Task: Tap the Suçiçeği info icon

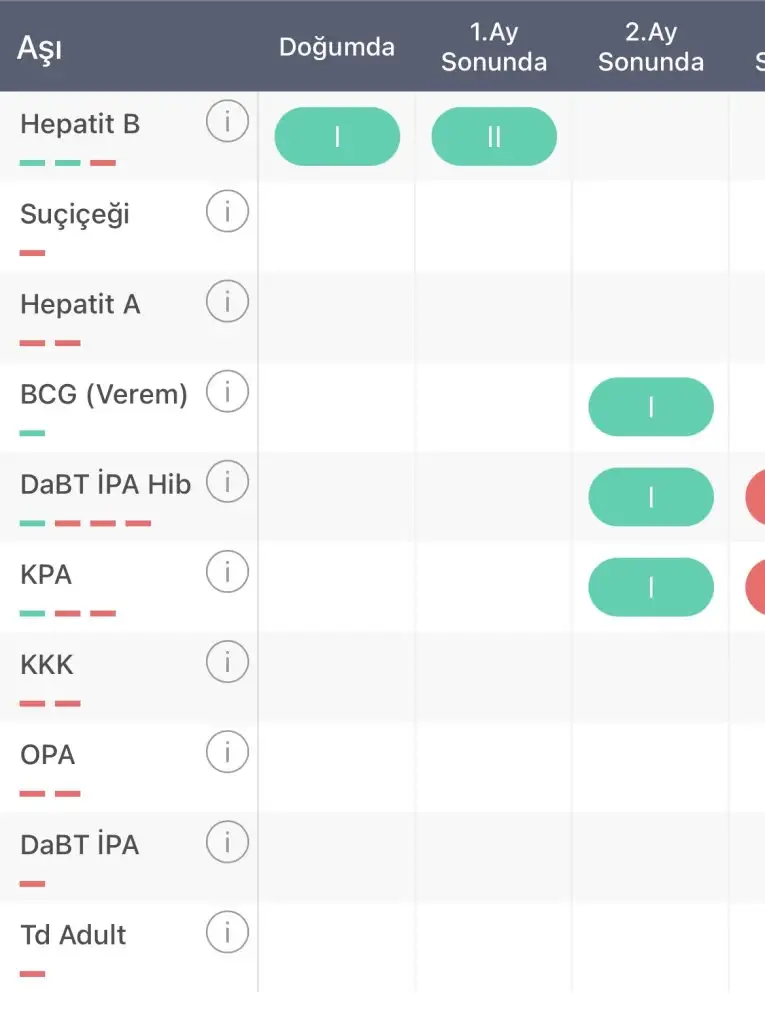Action: pyautogui.click(x=227, y=214)
